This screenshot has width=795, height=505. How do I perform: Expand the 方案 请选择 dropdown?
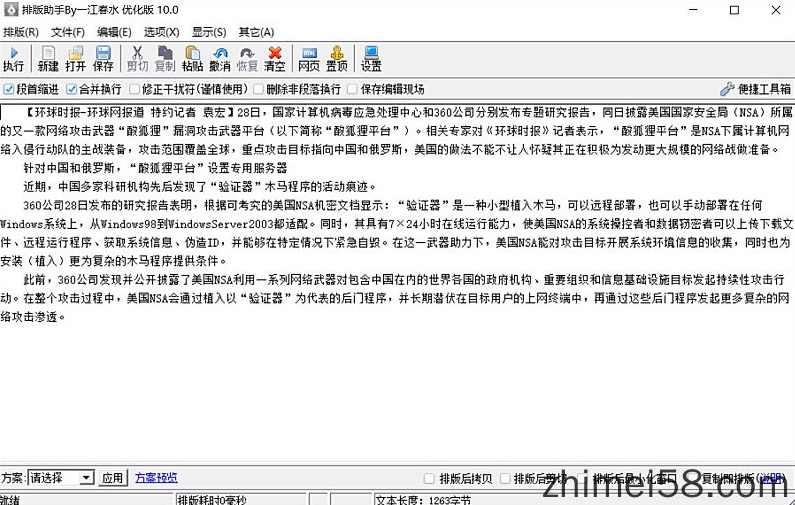tap(87, 478)
